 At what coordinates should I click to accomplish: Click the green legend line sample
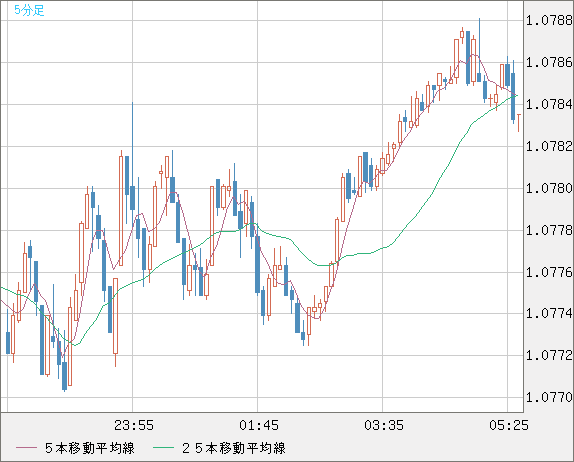point(163,448)
